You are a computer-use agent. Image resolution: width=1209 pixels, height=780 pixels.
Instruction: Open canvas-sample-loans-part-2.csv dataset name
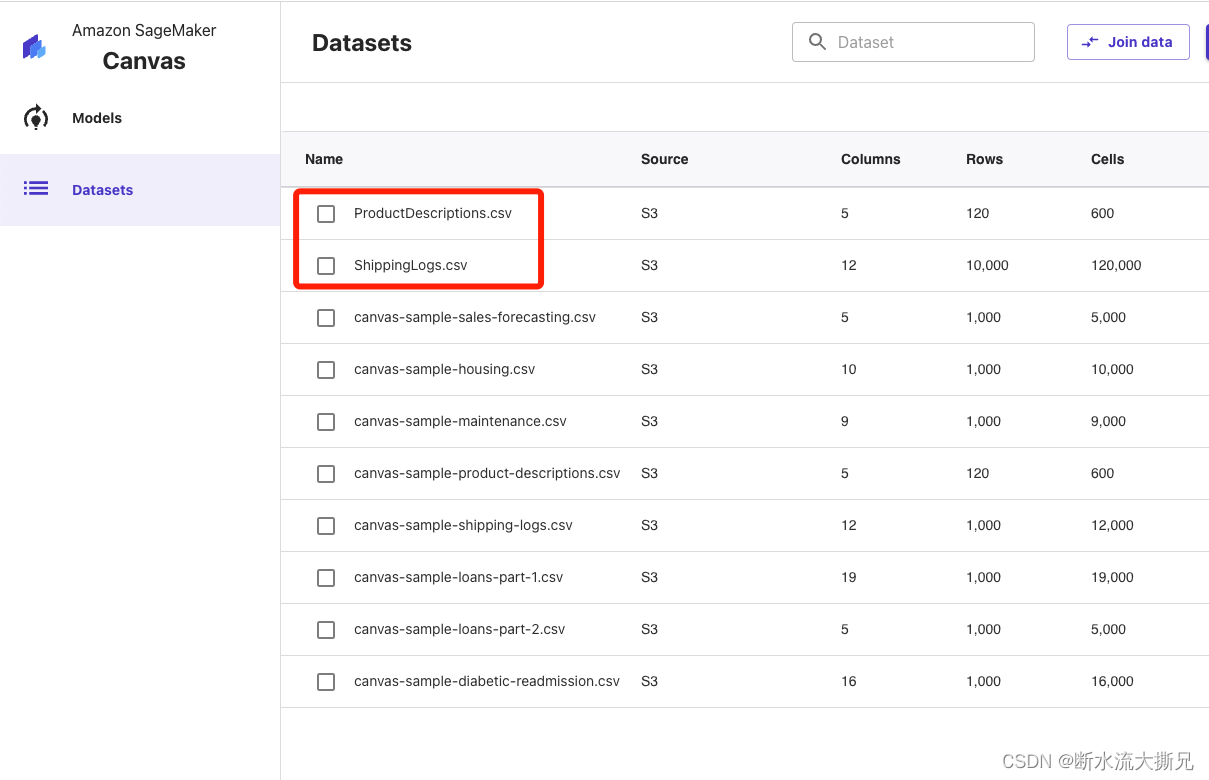point(459,629)
